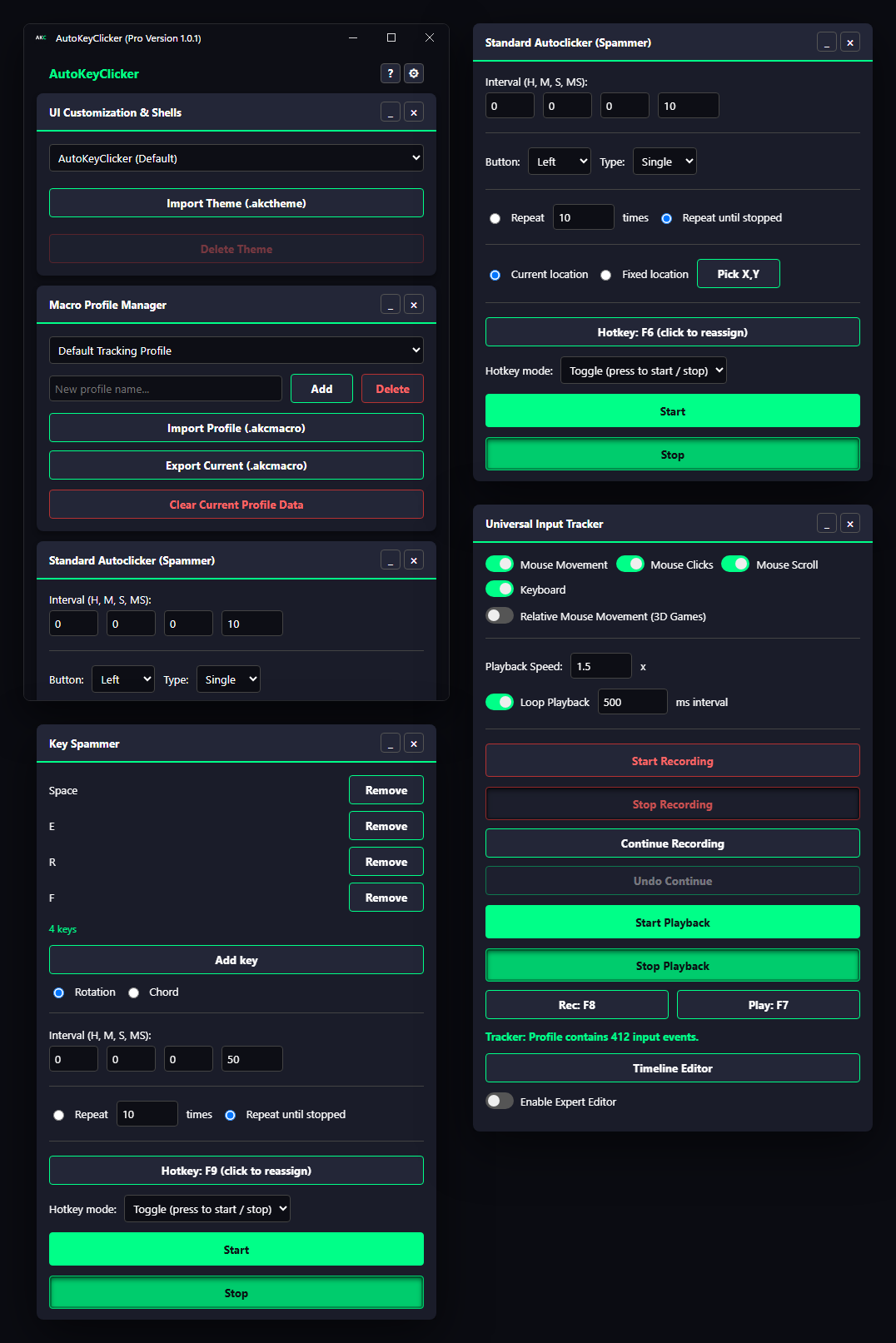The width and height of the screenshot is (896, 1343).
Task: Click New profile name input field
Action: click(x=166, y=389)
